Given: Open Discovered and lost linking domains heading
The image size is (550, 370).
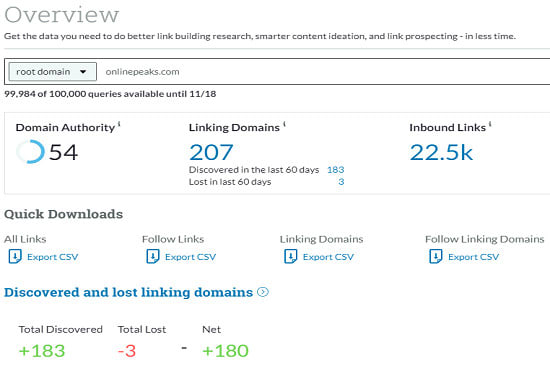Looking at the screenshot, I should pos(128,292).
